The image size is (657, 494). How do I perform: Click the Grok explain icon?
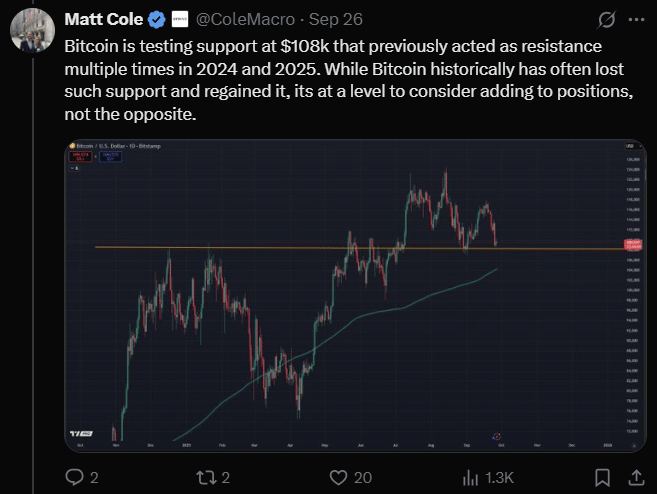[x=606, y=20]
